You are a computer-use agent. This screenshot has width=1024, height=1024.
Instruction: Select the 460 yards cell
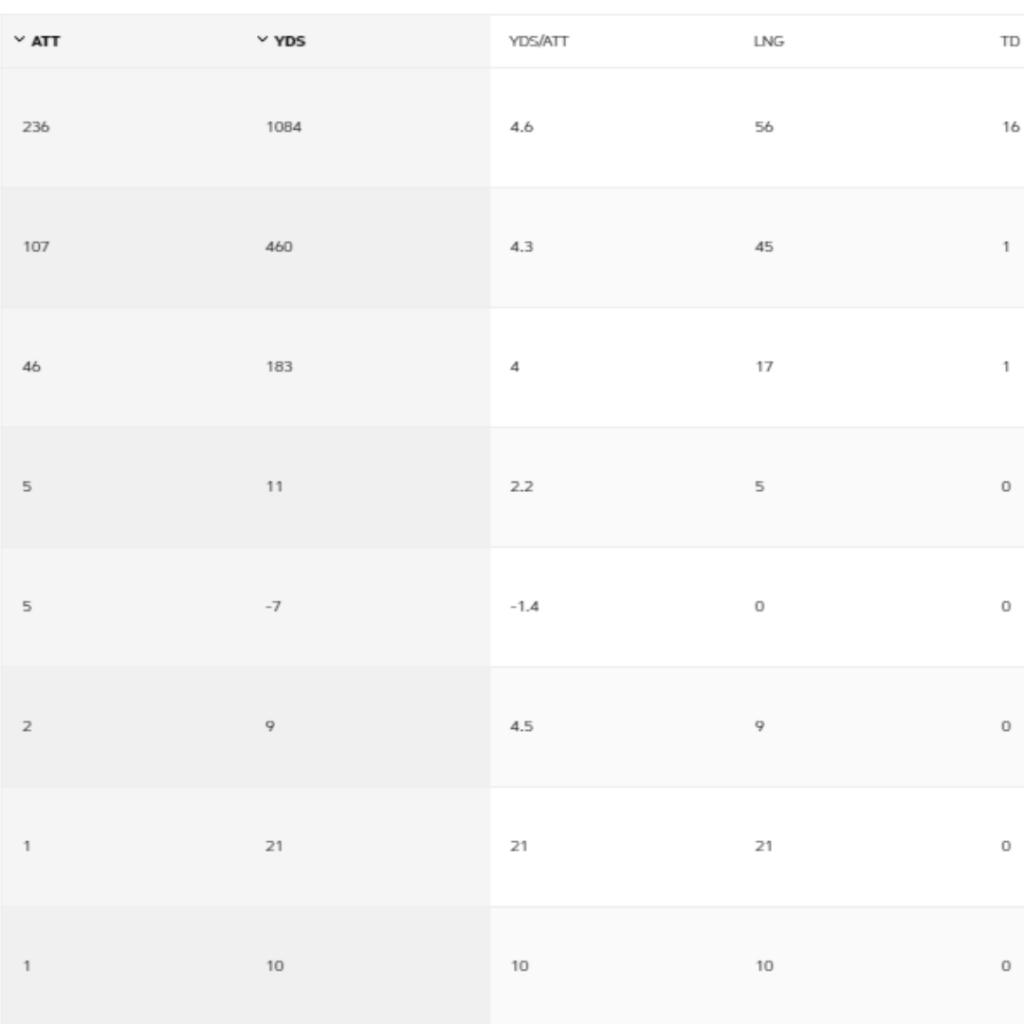click(279, 247)
